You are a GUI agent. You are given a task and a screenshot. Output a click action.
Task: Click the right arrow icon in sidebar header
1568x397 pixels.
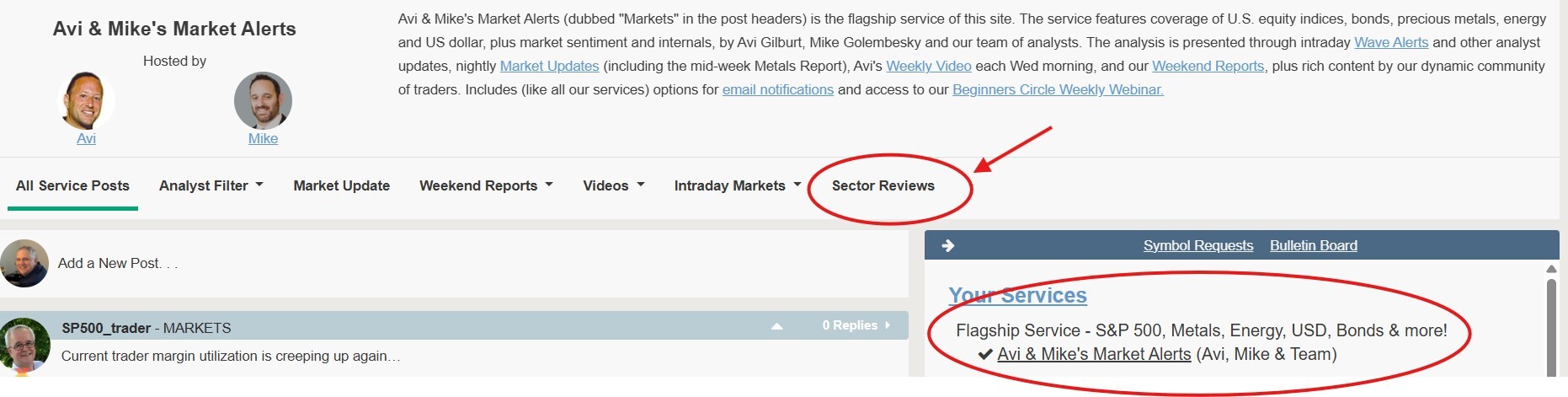coord(947,245)
